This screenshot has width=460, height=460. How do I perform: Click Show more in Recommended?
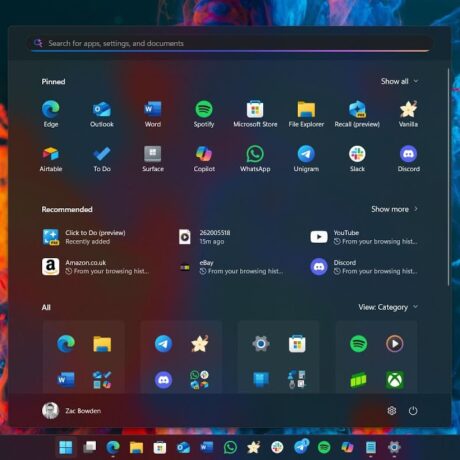[394, 209]
